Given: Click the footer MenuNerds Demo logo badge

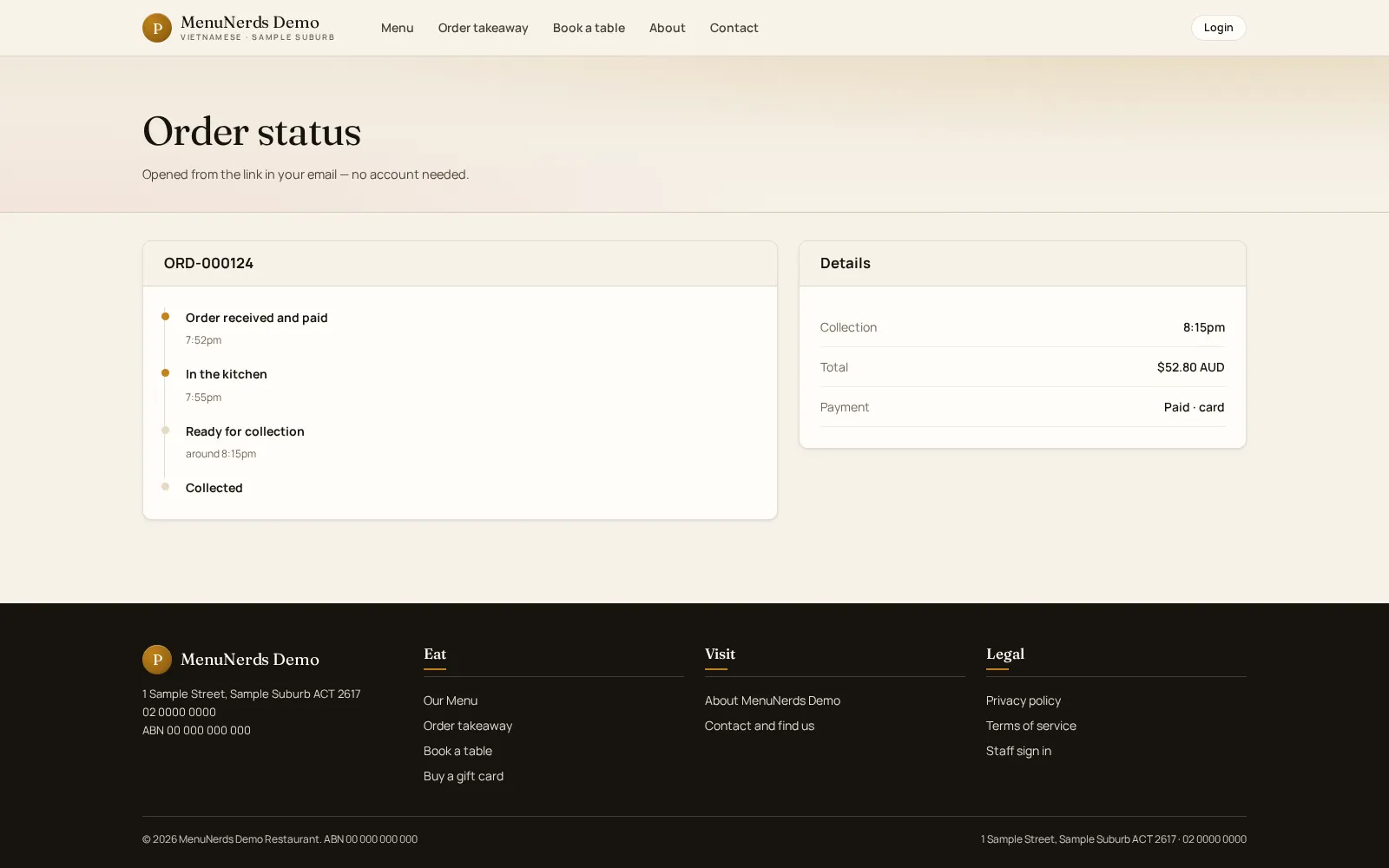Looking at the screenshot, I should pyautogui.click(x=157, y=660).
